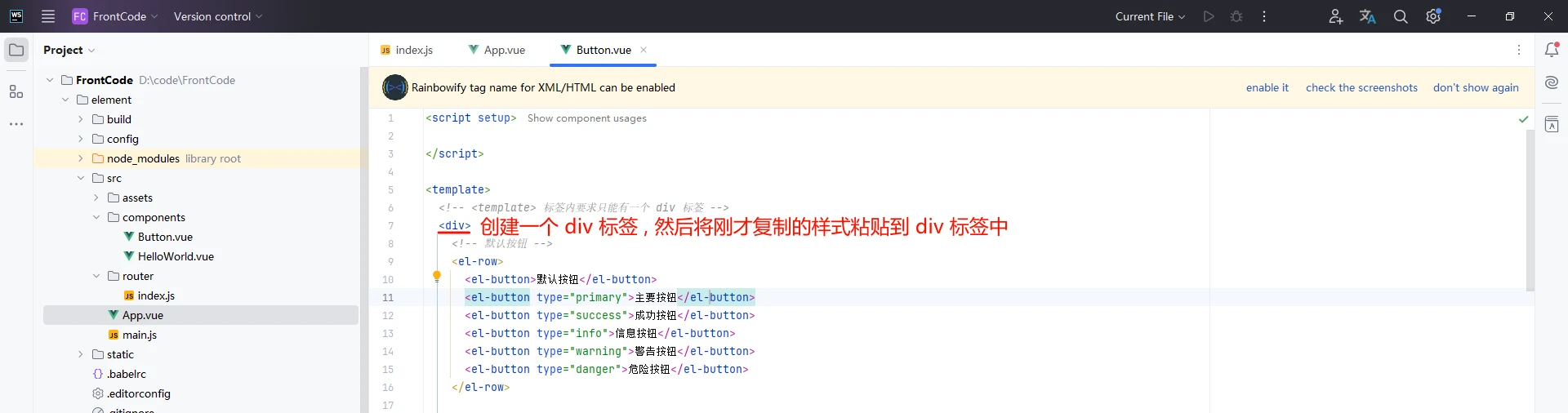Image resolution: width=1568 pixels, height=413 pixels.
Task: Expand the node_modules folder
Action: point(80,158)
